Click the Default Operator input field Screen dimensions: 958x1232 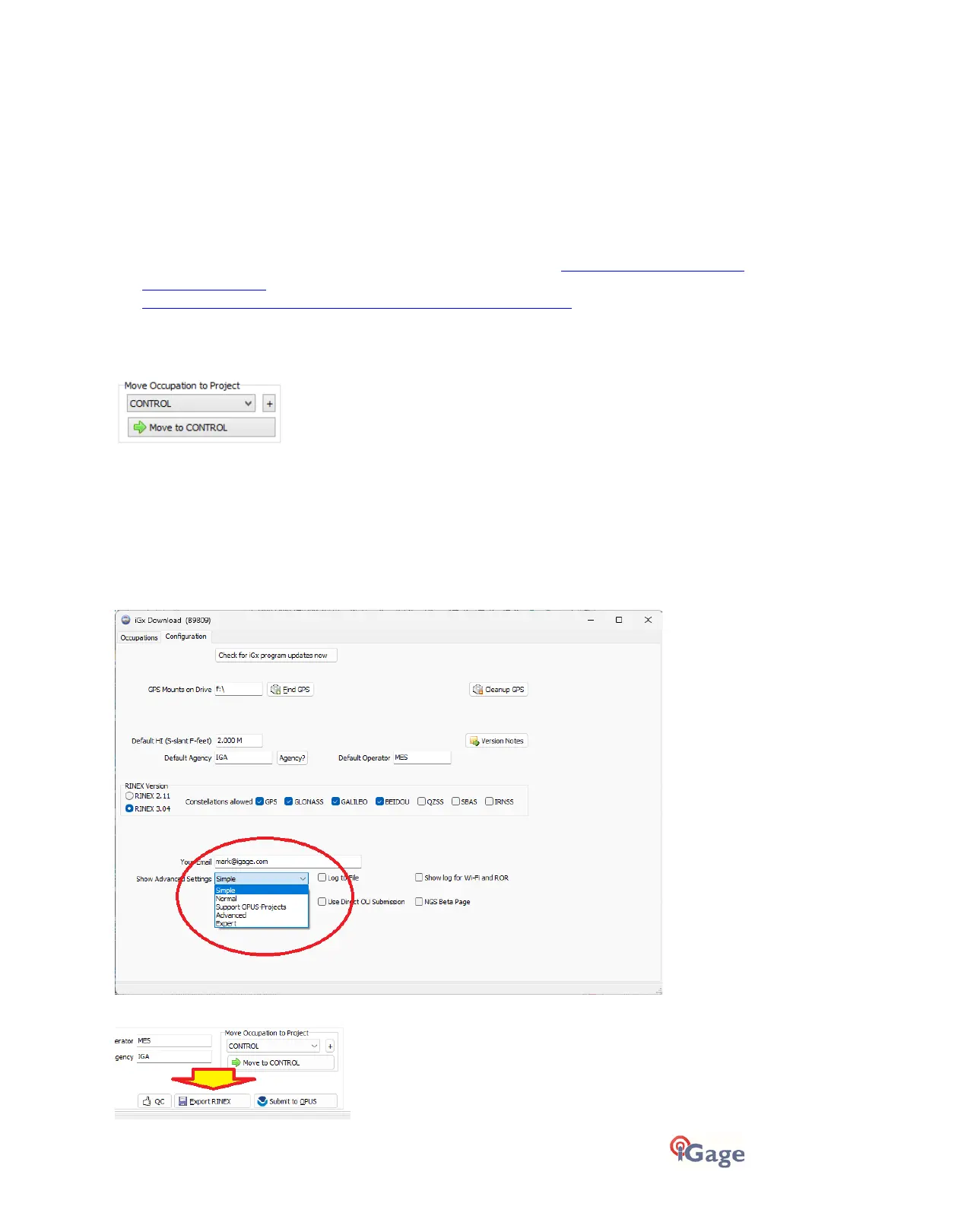pos(422,758)
